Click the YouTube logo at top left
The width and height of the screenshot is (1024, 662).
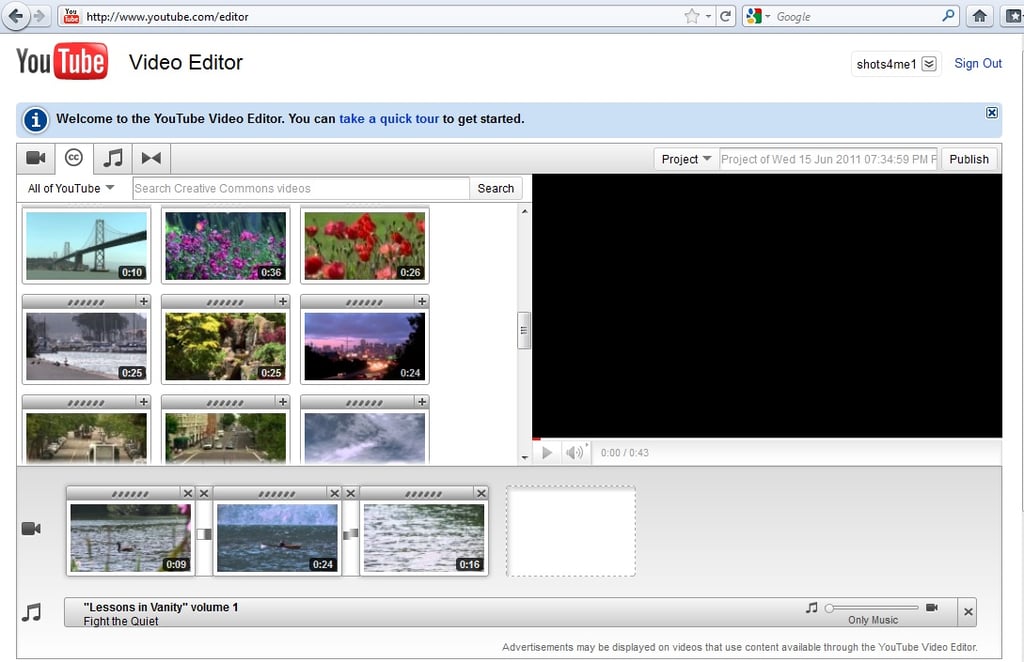(x=62, y=61)
